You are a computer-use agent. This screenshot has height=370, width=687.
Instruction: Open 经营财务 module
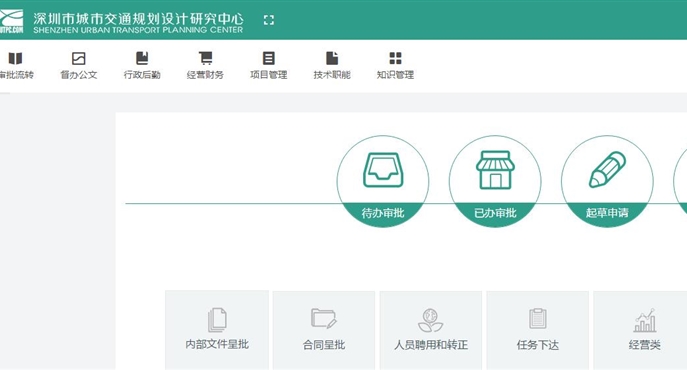(x=205, y=66)
